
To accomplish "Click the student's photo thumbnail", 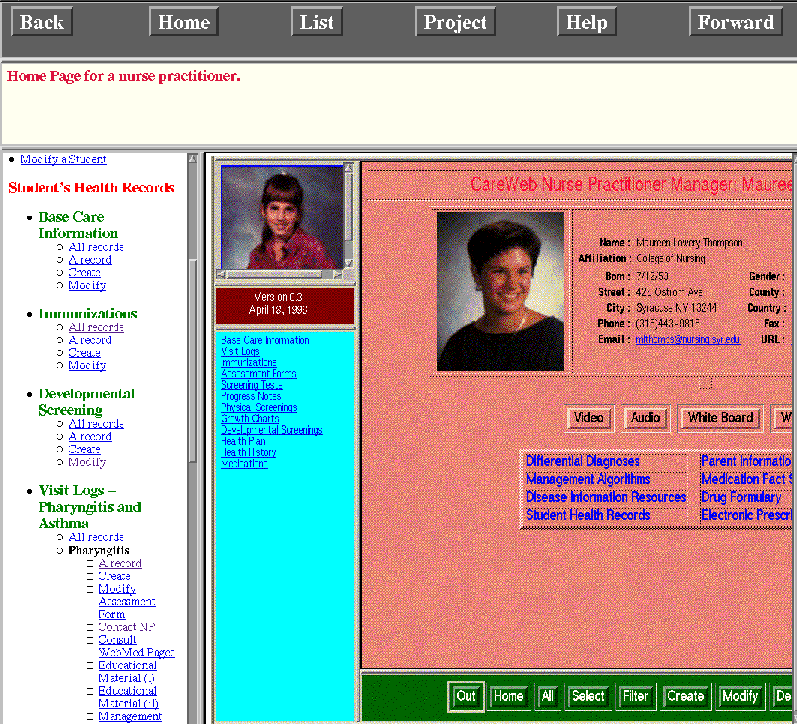I will (x=282, y=217).
